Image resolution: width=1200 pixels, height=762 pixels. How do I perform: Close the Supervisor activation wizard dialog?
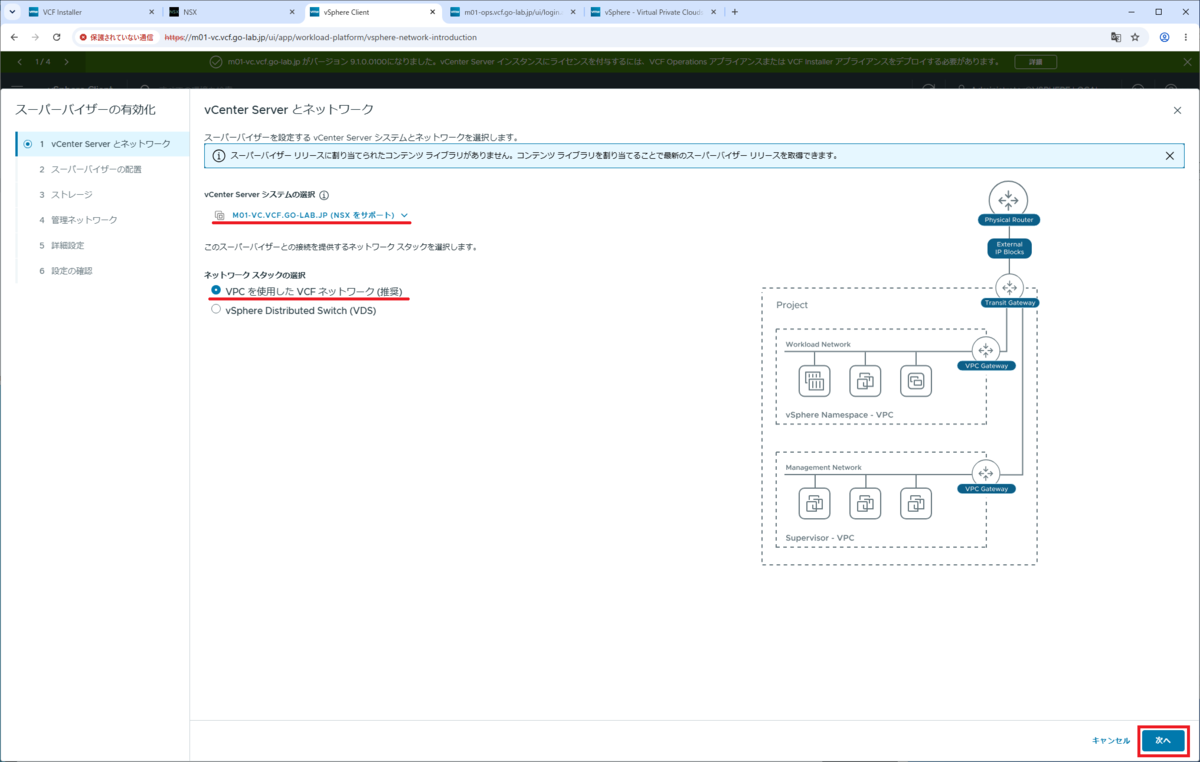(x=1177, y=110)
